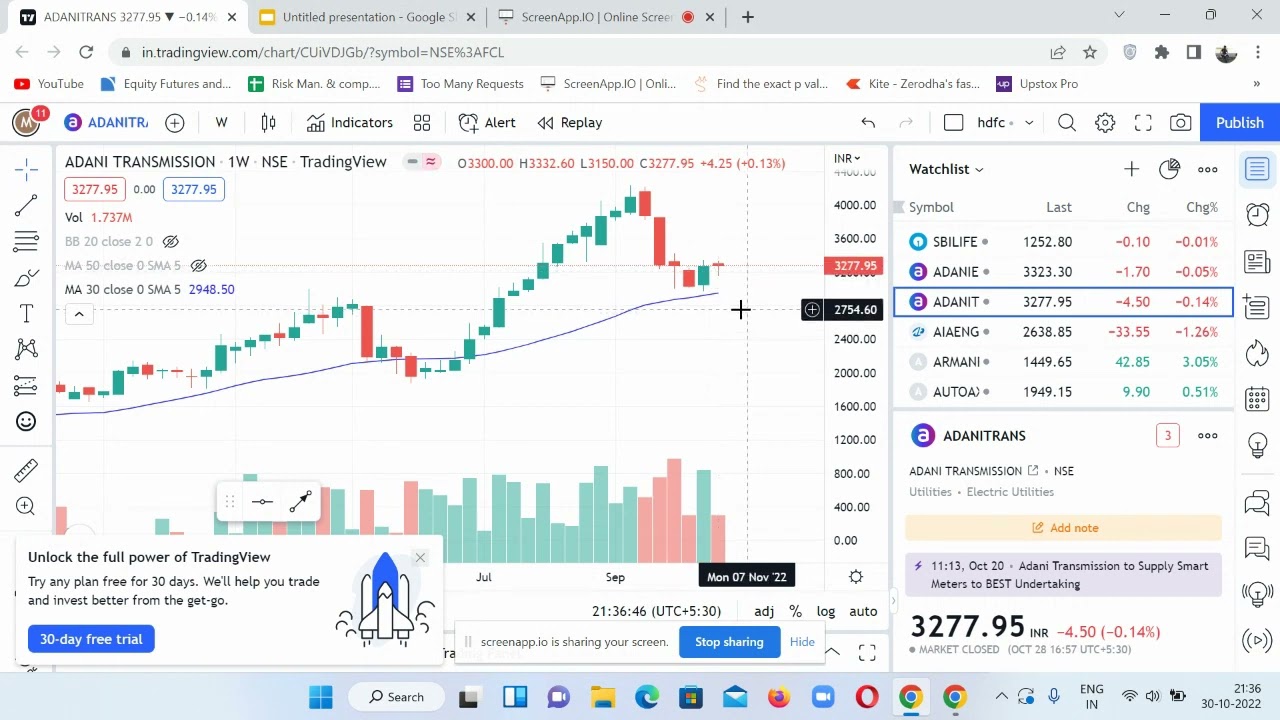Screen dimensions: 1280x720
Task: Open Windows taskbar Search box
Action: (396, 697)
